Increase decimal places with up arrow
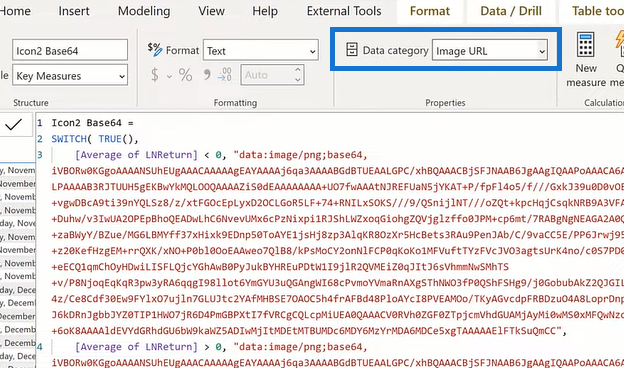This screenshot has width=624, height=368. pos(298,70)
